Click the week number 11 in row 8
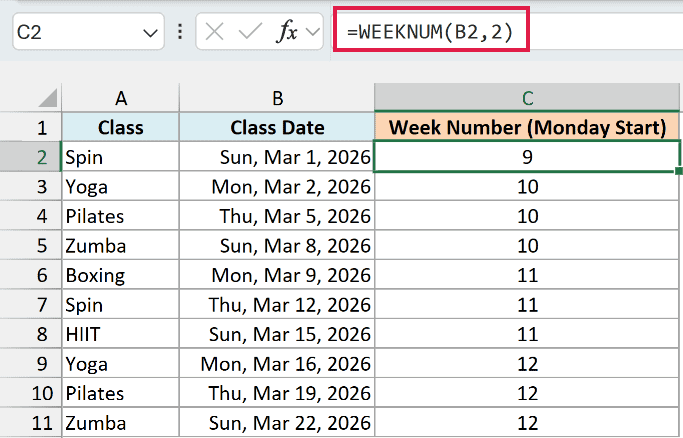This screenshot has height=438, width=683. [527, 334]
